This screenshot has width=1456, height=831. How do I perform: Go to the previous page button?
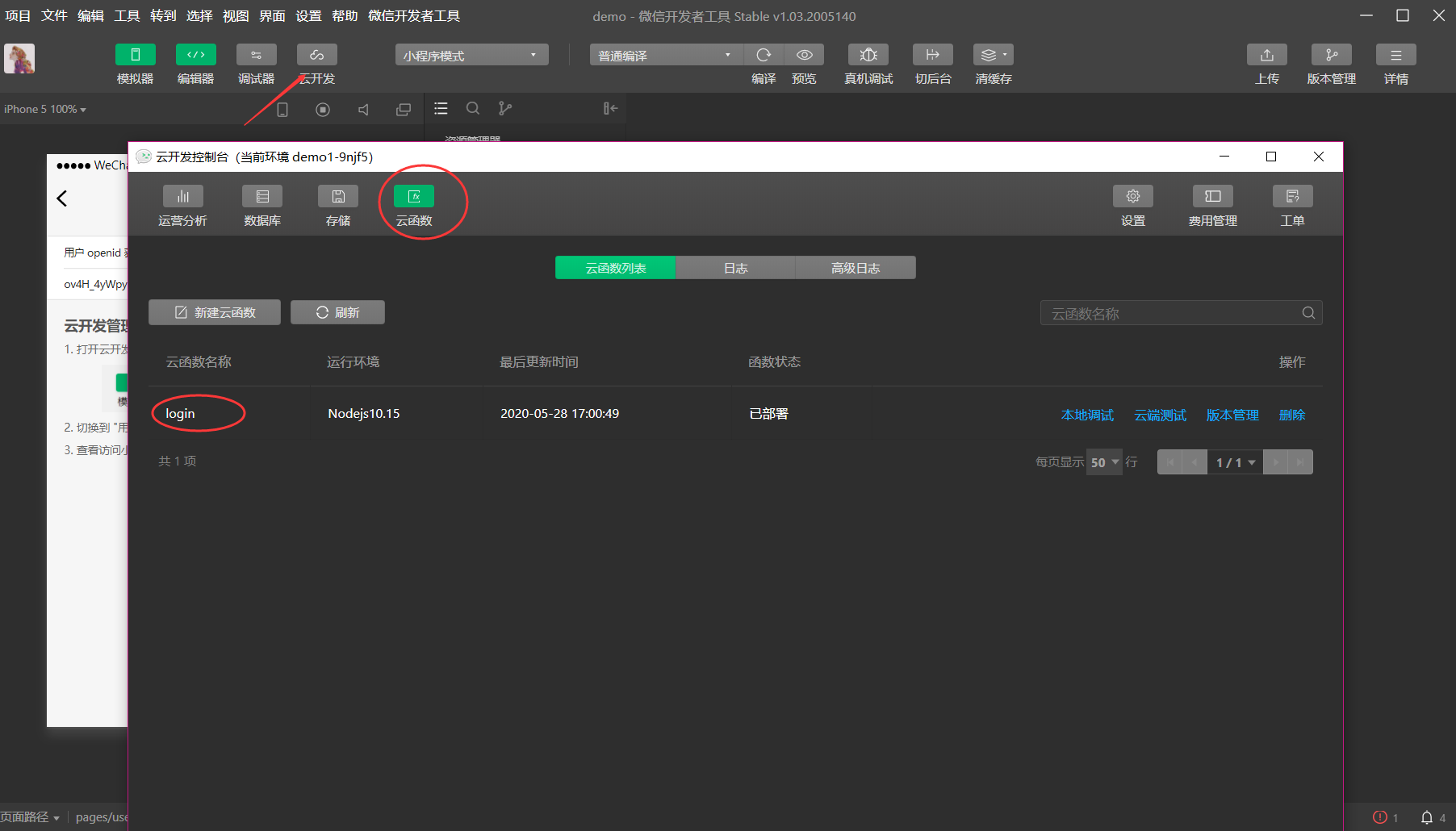point(1195,462)
